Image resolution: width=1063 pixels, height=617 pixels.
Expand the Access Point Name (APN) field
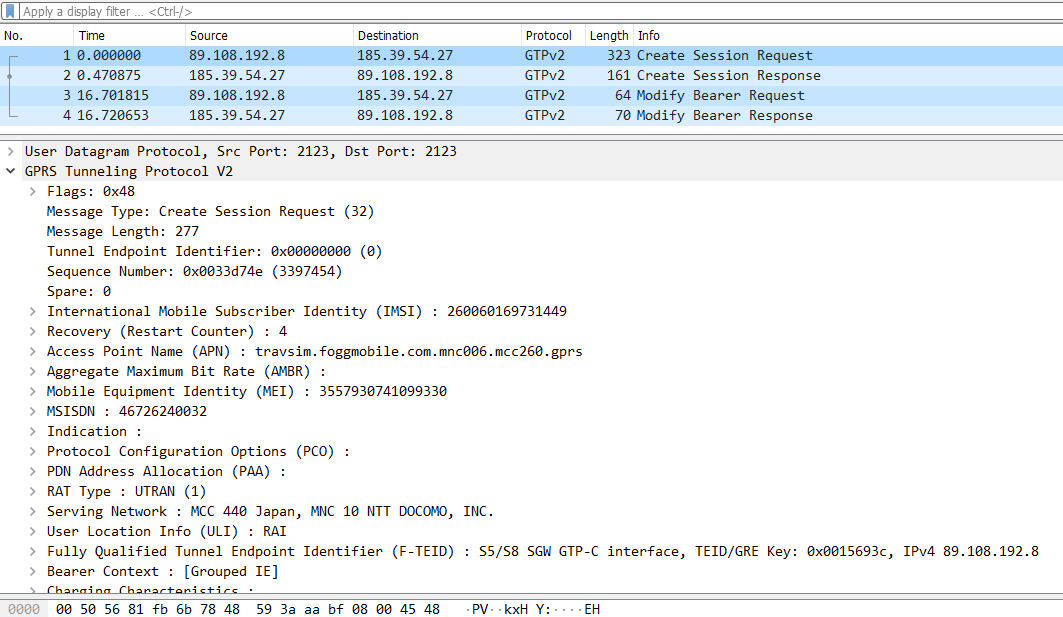(30, 351)
